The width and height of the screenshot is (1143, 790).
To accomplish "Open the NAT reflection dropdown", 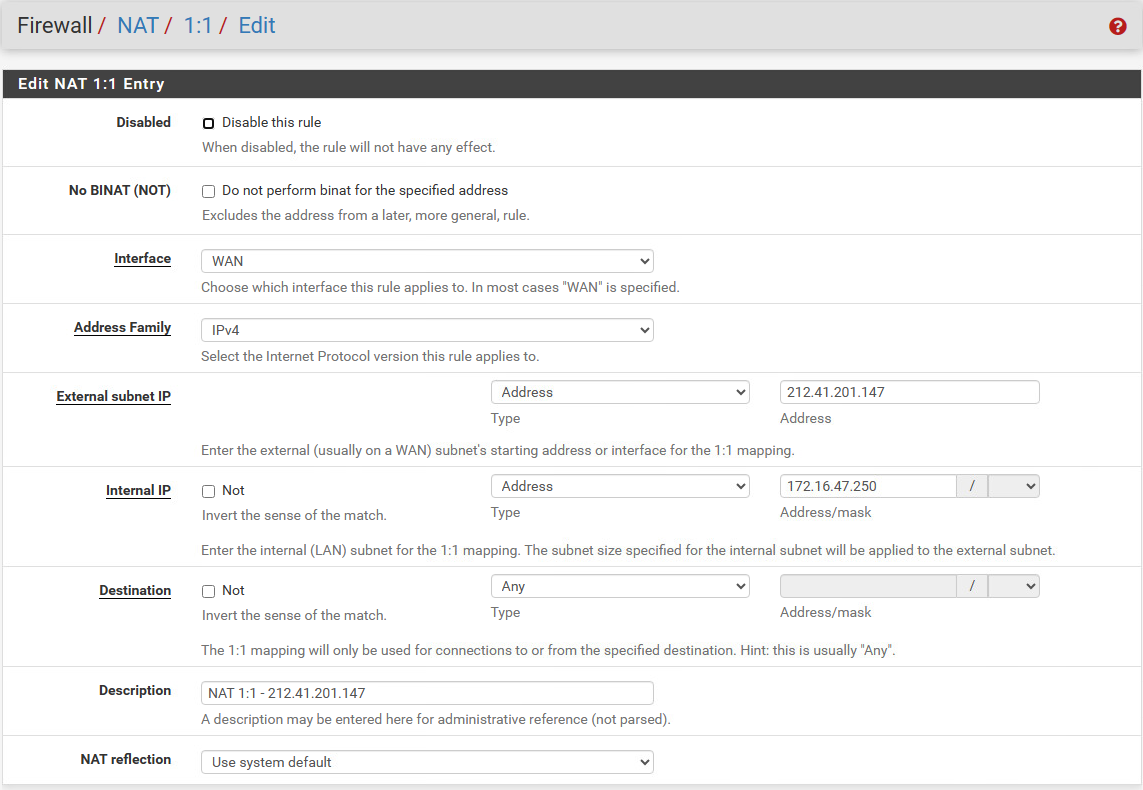I will click(x=427, y=762).
